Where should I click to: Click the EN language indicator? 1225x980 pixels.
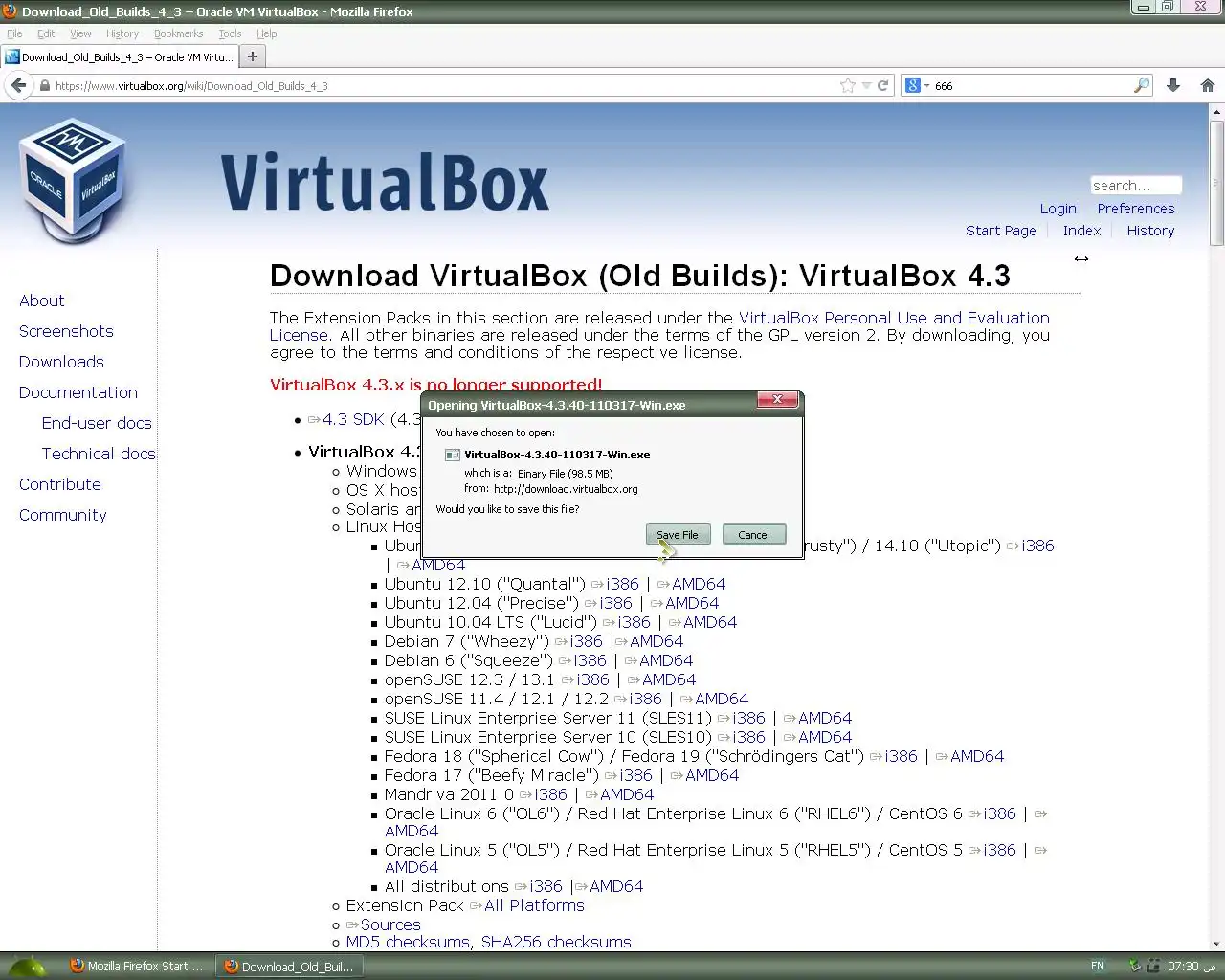(x=1097, y=966)
